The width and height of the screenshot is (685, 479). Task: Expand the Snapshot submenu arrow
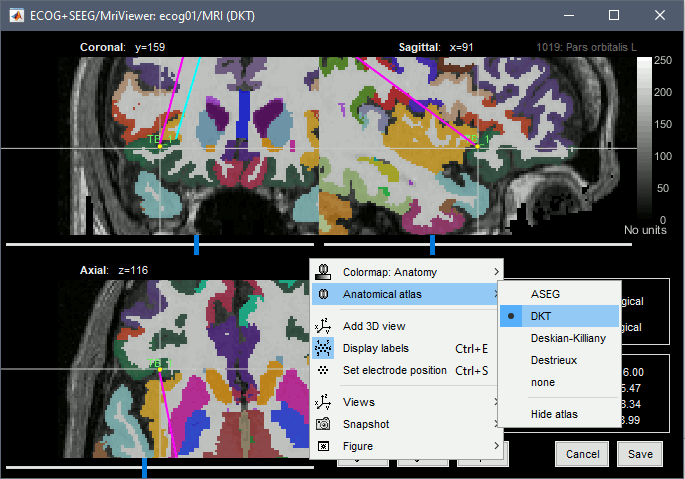point(496,424)
